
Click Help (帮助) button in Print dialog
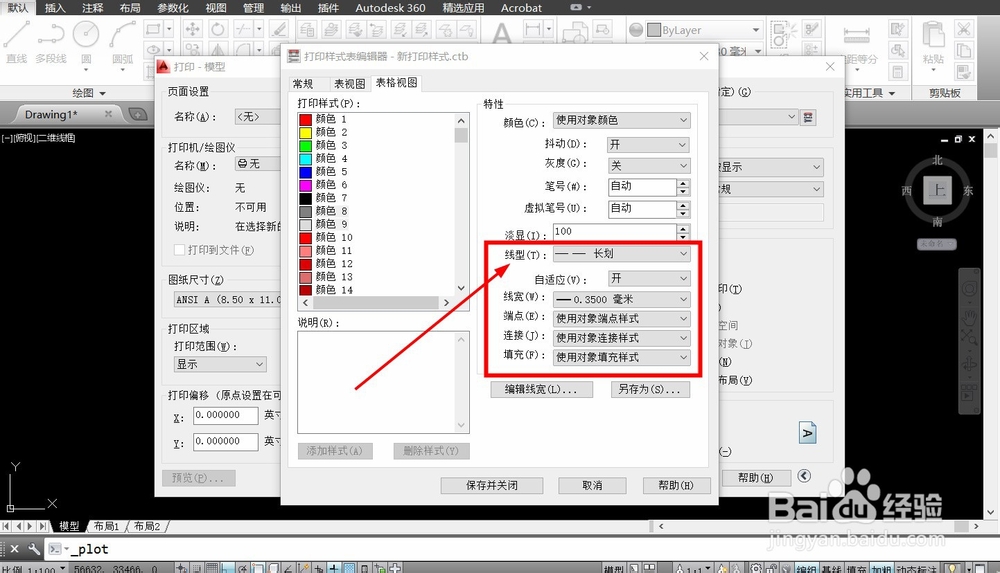click(756, 477)
